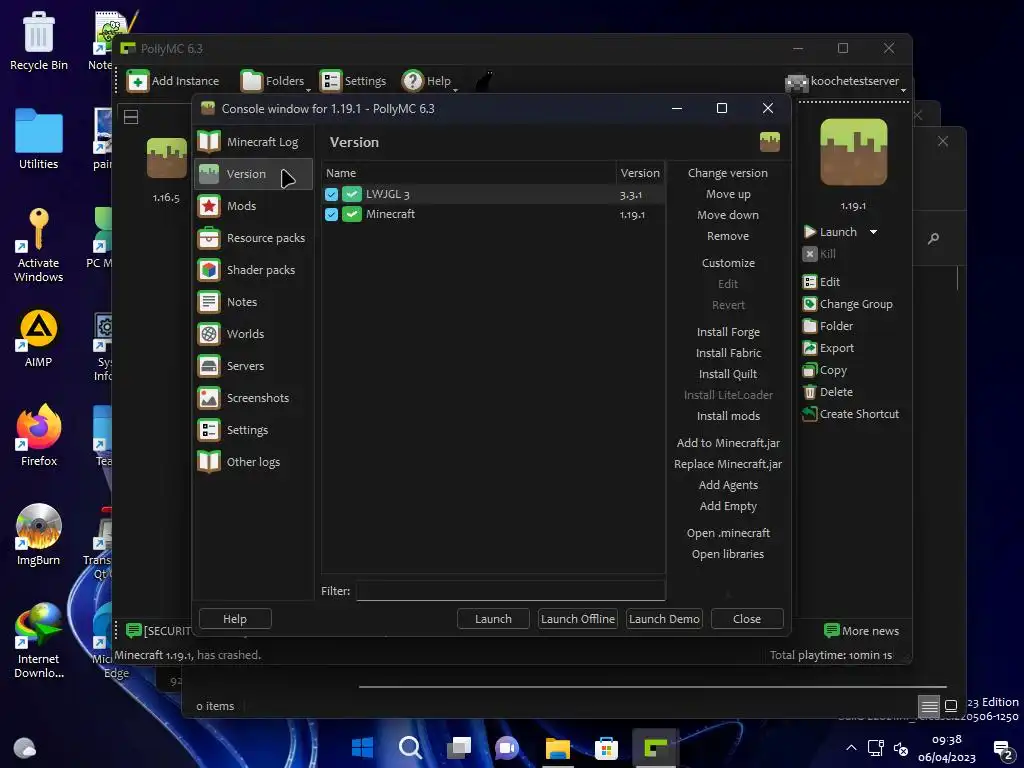Click Add to Minecraft.jar
The height and width of the screenshot is (768, 1024).
pyautogui.click(x=728, y=443)
